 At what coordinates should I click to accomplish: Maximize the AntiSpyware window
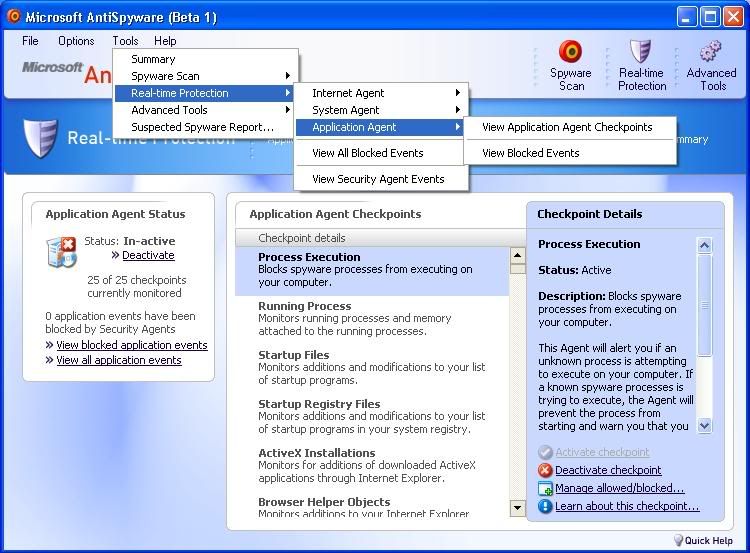[711, 17]
